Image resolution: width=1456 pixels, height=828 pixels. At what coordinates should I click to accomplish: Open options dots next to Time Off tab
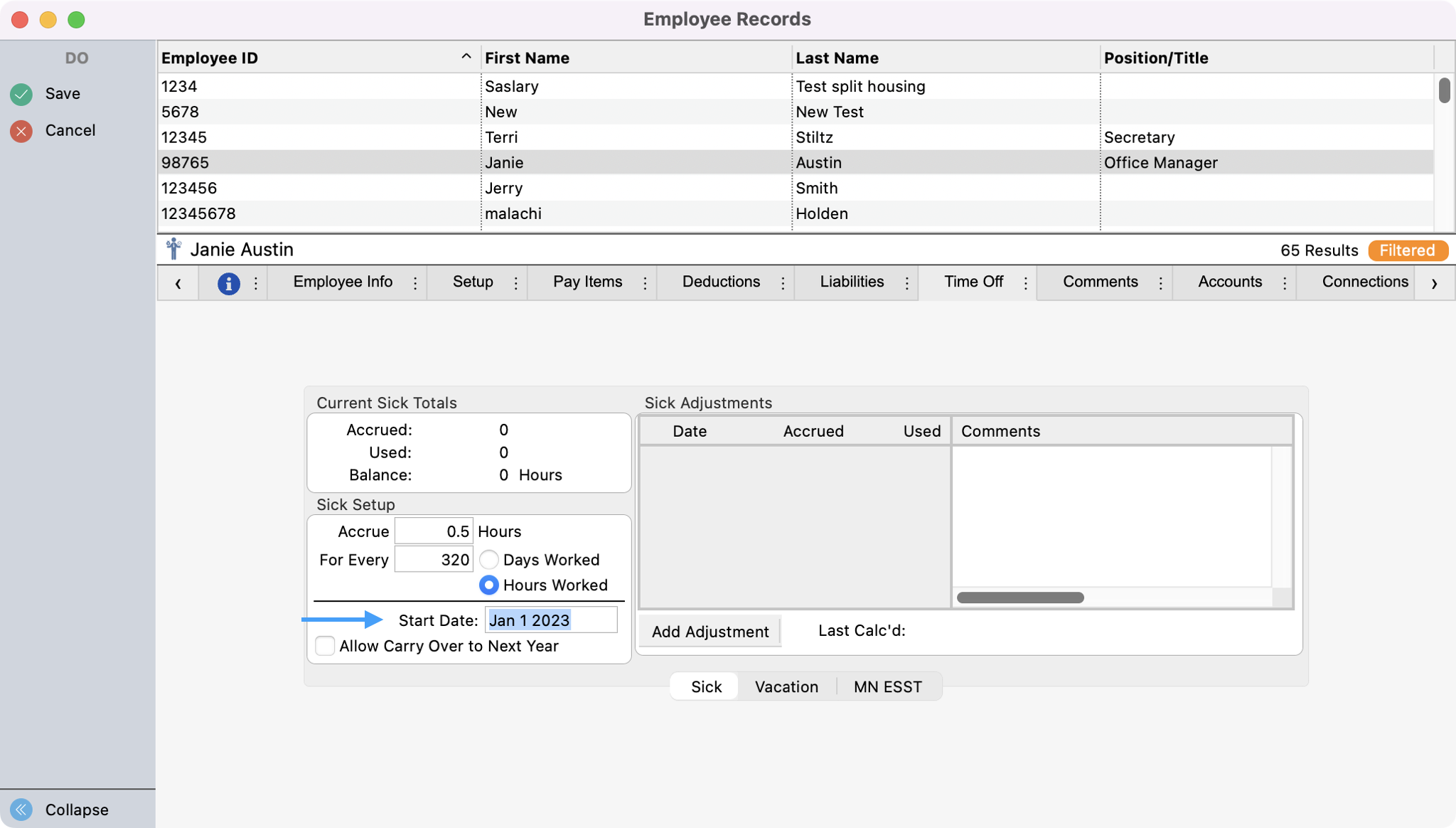point(1025,283)
